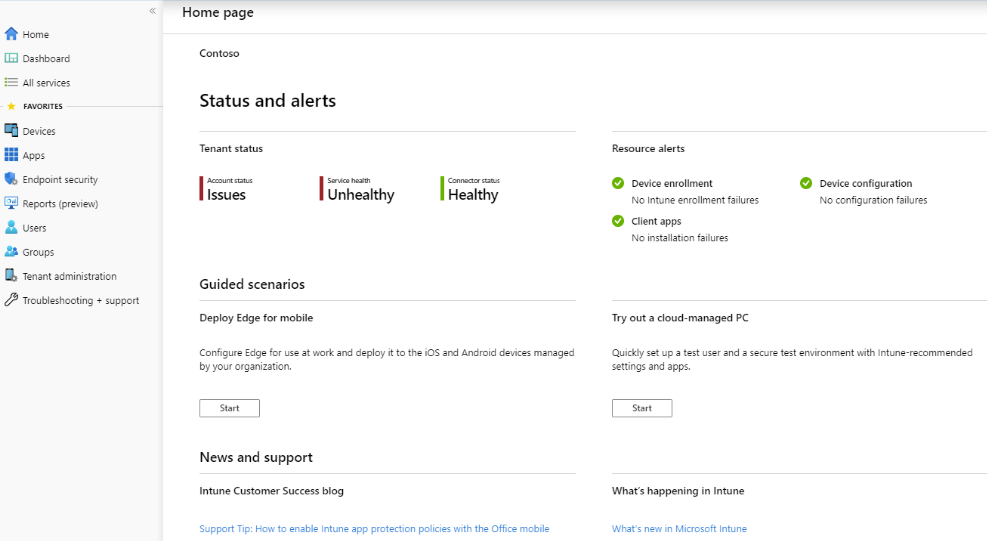This screenshot has height=541, width=987.
Task: Click the Status and alerts heading
Action: point(268,101)
